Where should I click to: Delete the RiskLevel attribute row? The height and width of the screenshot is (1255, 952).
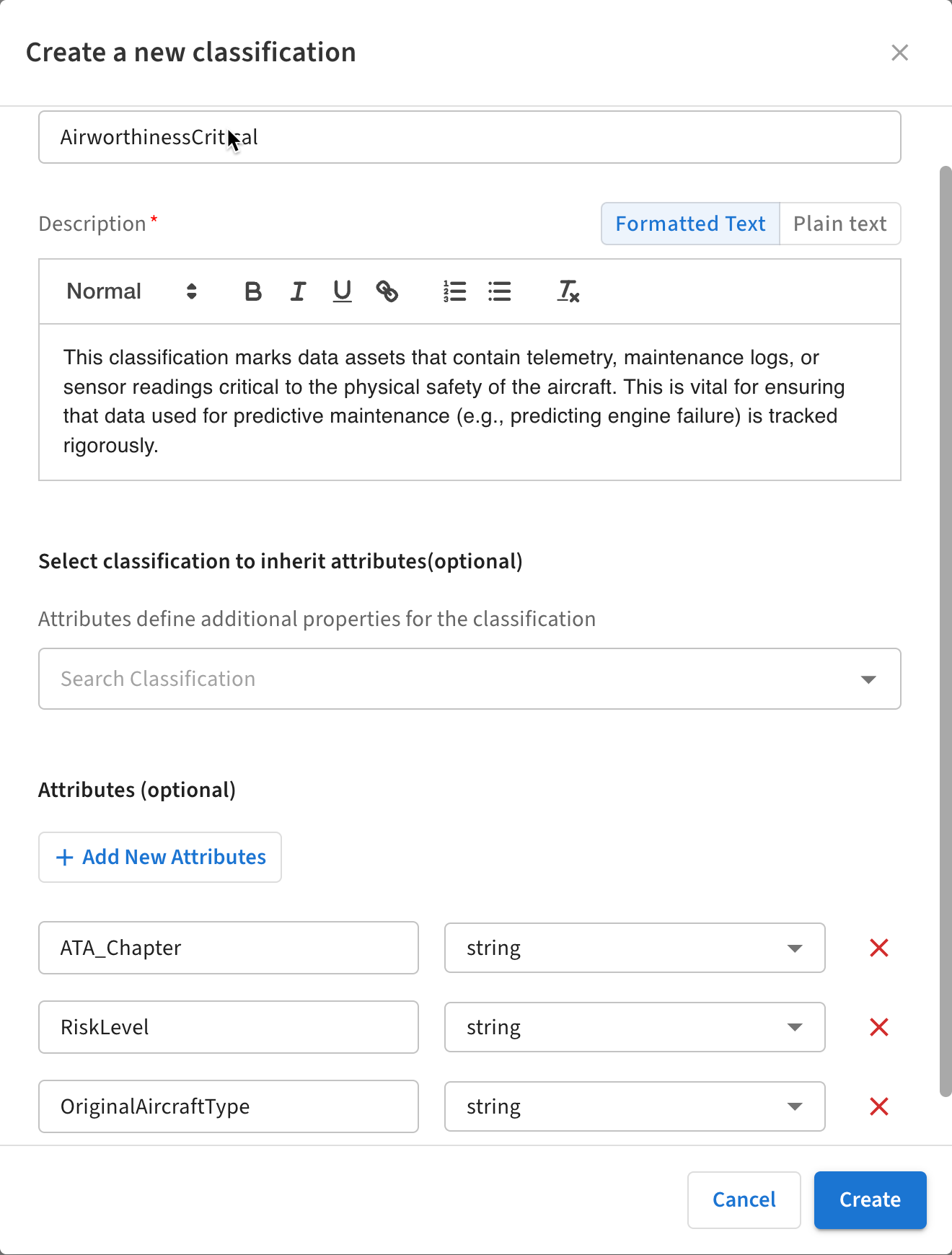(878, 1027)
